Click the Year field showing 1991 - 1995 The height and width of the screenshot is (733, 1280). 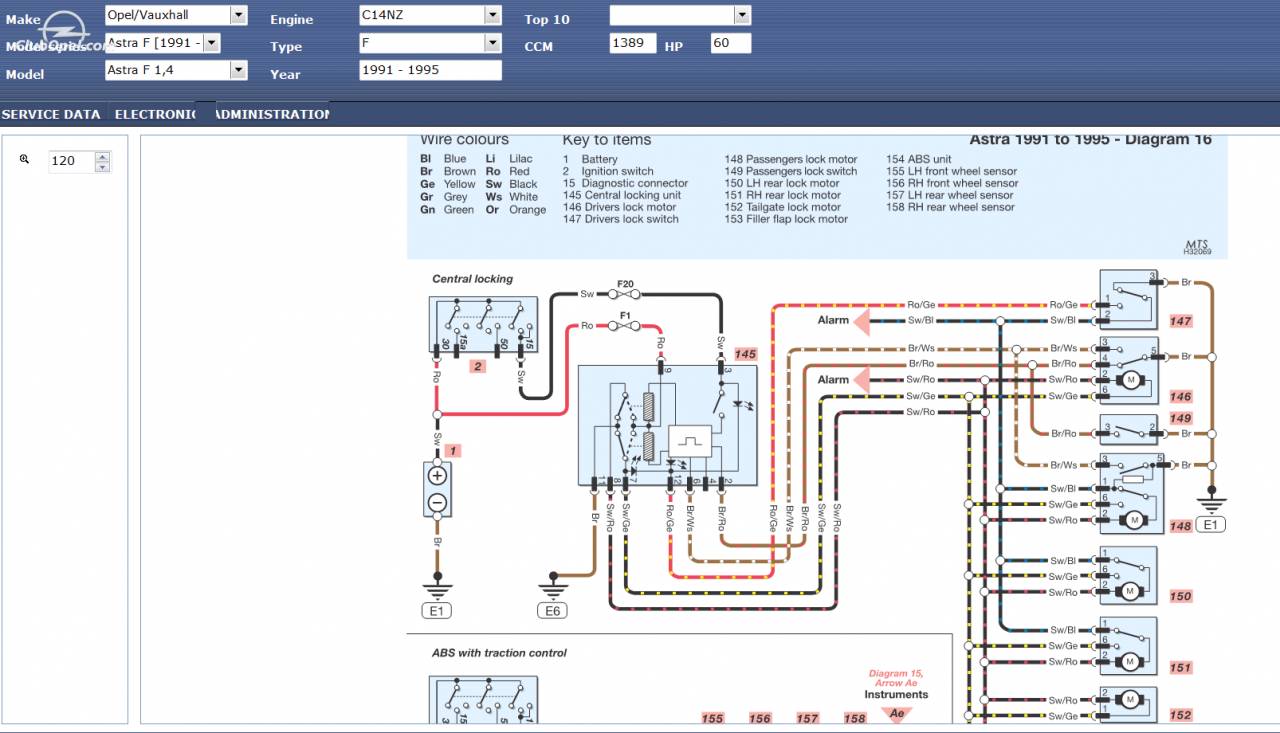click(x=430, y=70)
